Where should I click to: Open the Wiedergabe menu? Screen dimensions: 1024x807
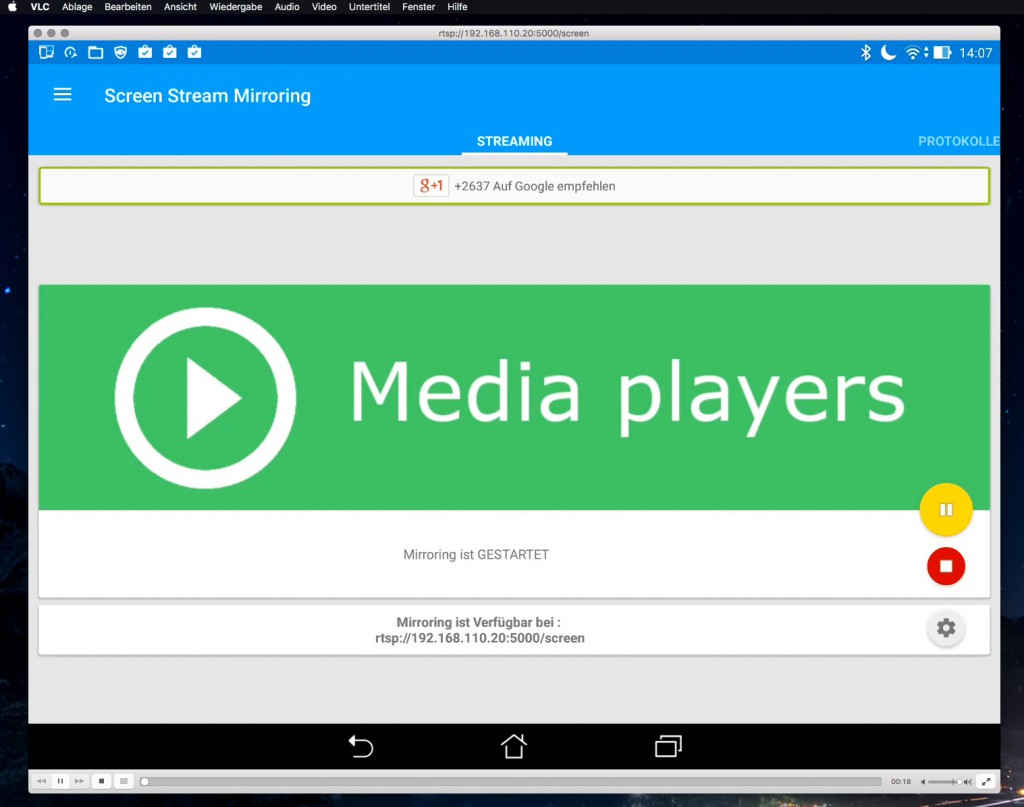point(236,7)
